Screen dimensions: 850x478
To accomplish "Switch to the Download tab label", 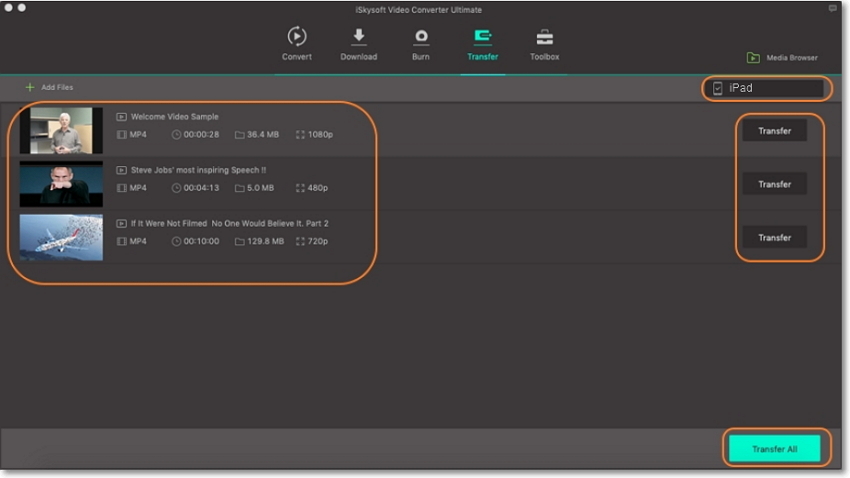I will pos(358,57).
